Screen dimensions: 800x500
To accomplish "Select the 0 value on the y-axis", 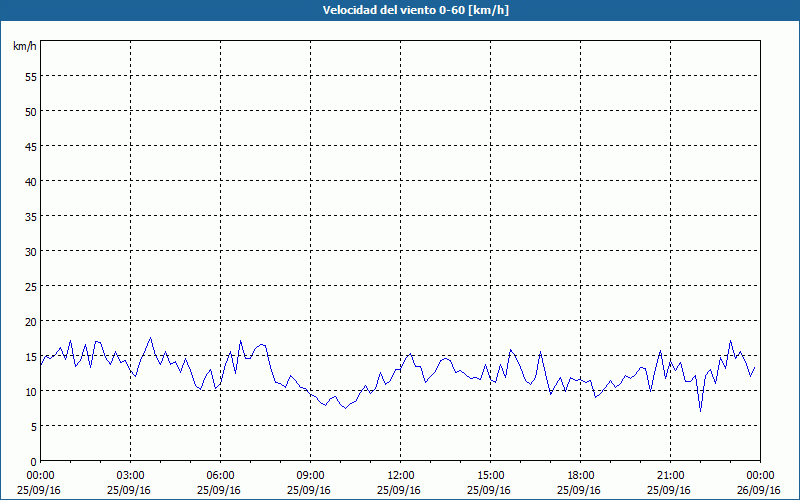I will pos(34,463).
